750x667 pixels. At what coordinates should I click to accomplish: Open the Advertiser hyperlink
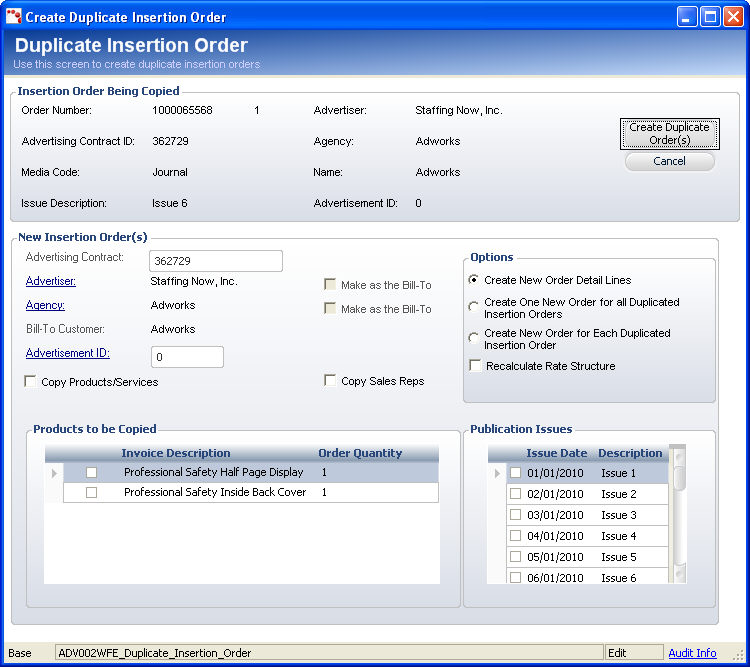tap(51, 282)
